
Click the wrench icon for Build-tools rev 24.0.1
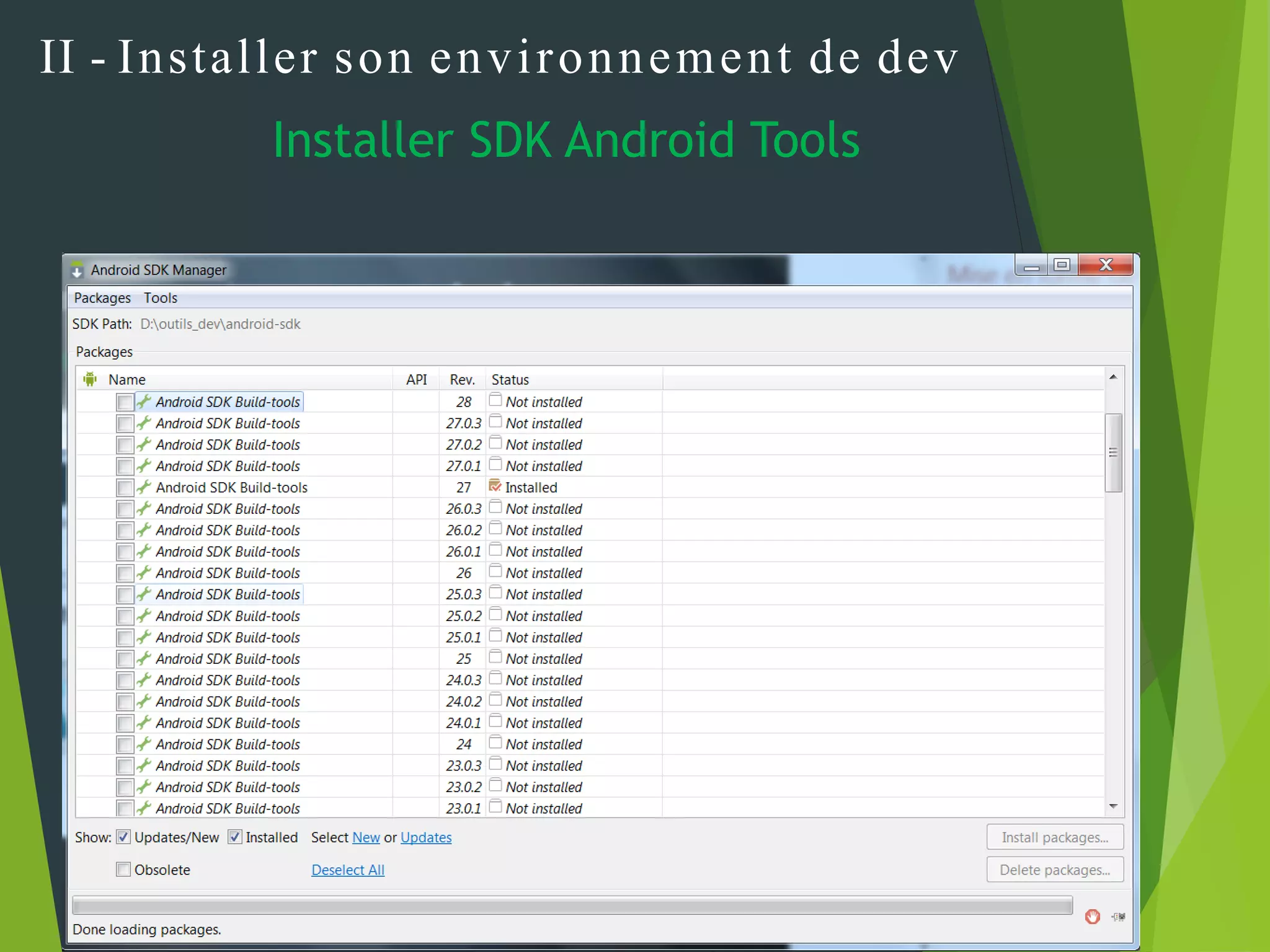tap(144, 723)
